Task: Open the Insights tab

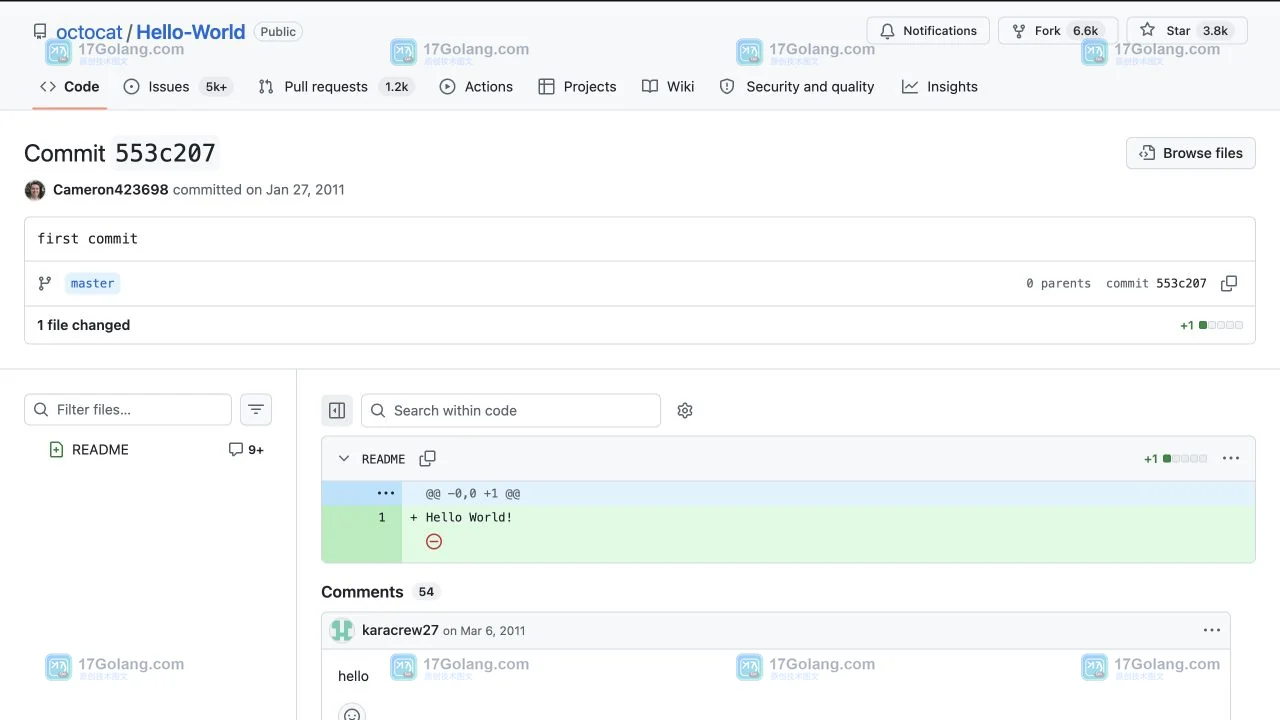Action: pyautogui.click(x=940, y=87)
